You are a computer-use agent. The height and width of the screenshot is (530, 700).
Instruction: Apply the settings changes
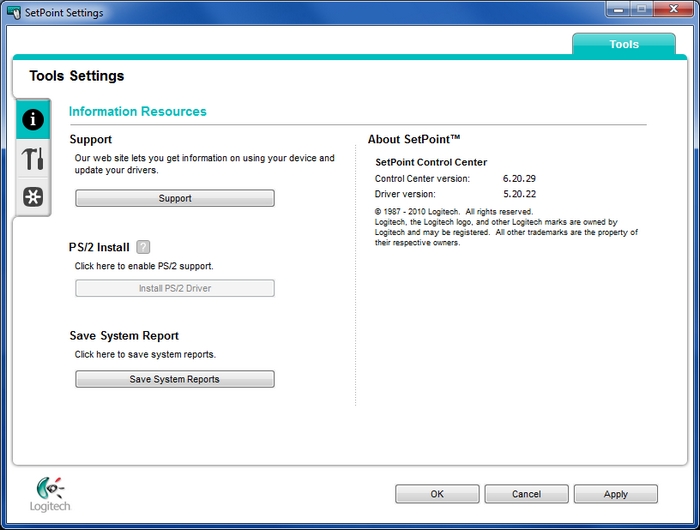coord(616,494)
